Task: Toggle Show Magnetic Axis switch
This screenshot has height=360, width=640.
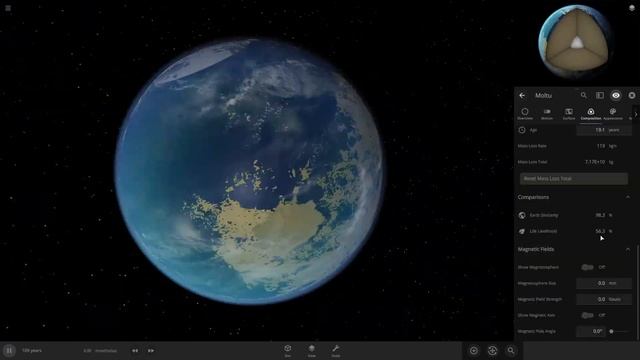Action: coord(587,315)
